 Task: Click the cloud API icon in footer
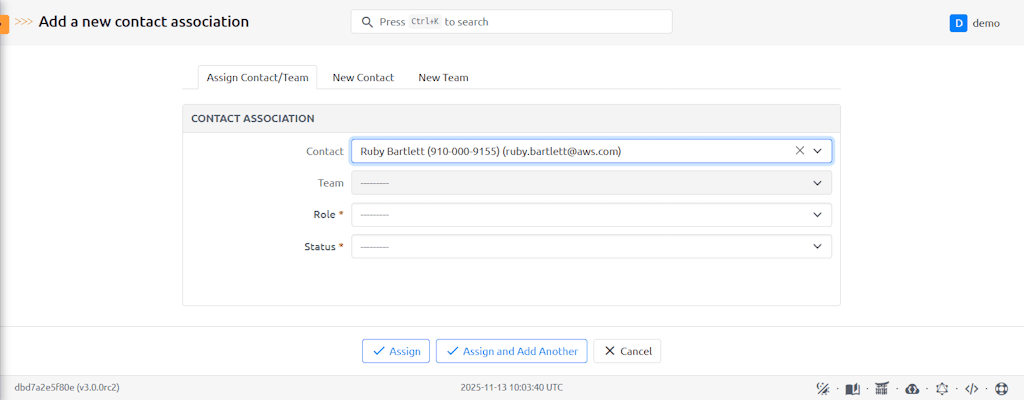[911, 388]
